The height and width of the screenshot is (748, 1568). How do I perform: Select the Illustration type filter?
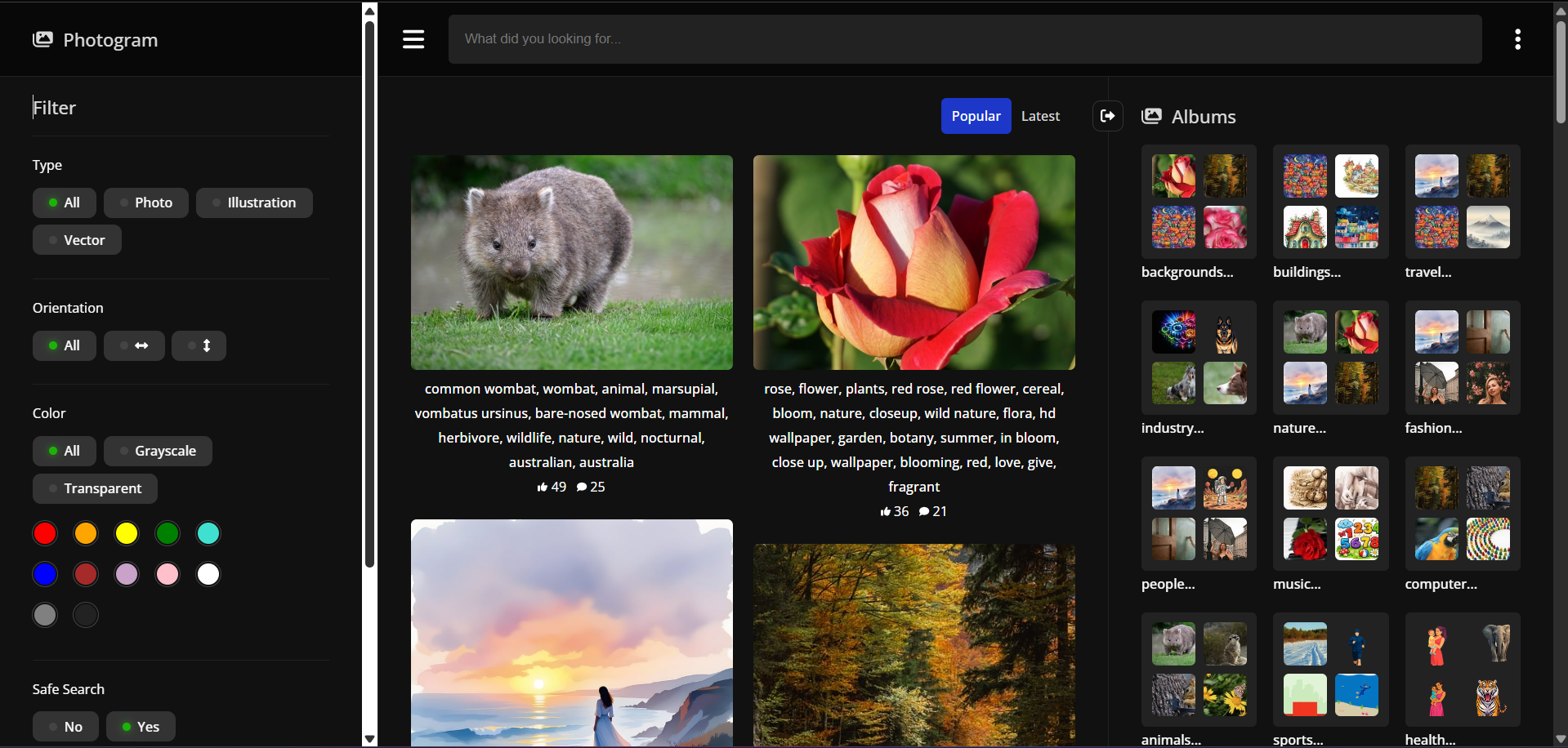[x=254, y=203]
